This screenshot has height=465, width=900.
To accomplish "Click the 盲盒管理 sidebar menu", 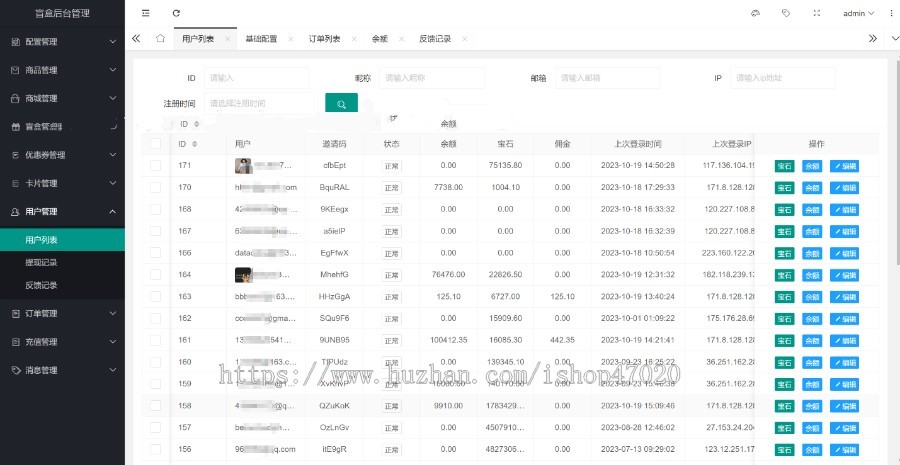I will coord(62,126).
